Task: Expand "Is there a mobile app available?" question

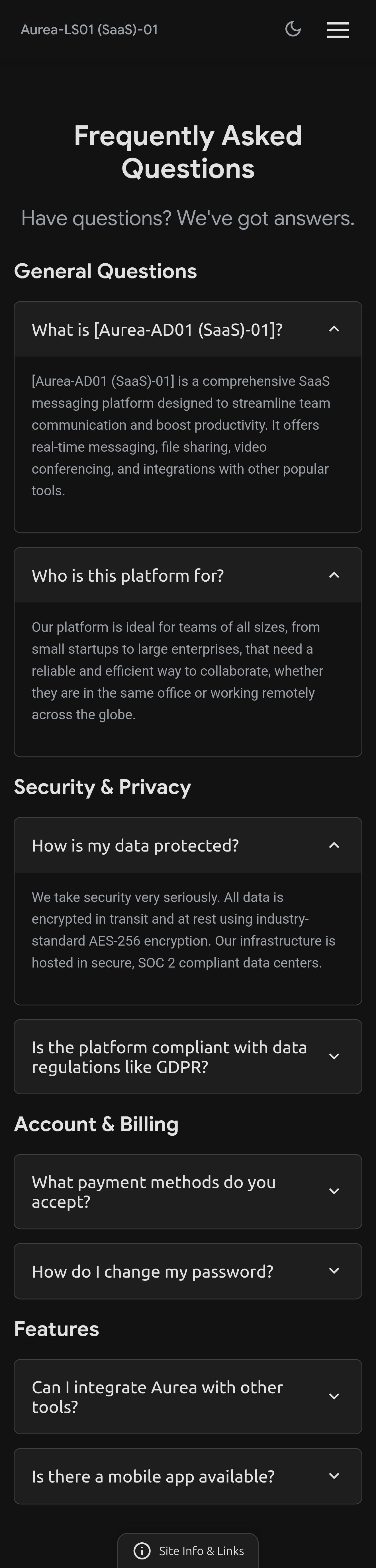Action: tap(153, 1476)
